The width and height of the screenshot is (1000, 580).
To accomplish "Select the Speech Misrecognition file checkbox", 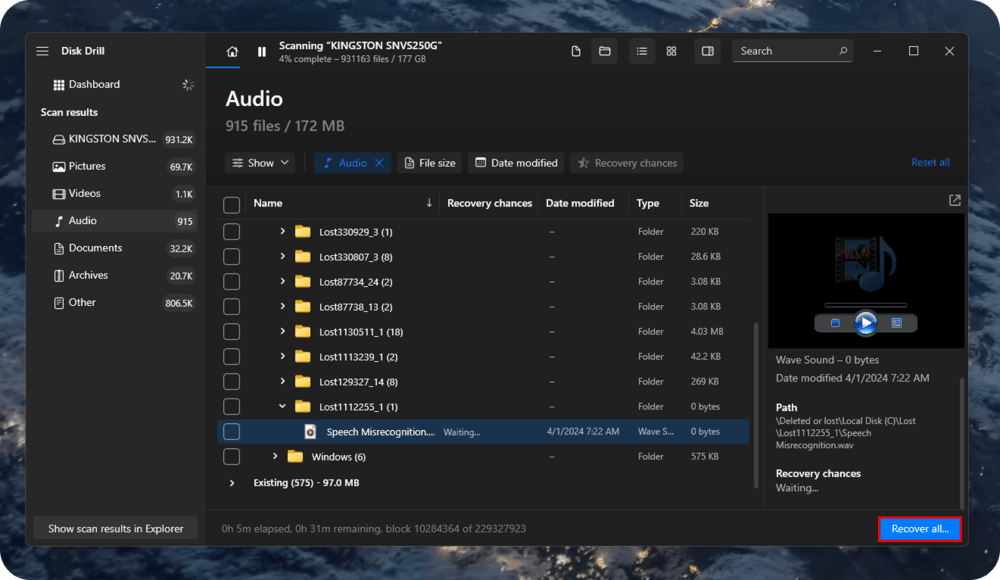I will click(231, 432).
